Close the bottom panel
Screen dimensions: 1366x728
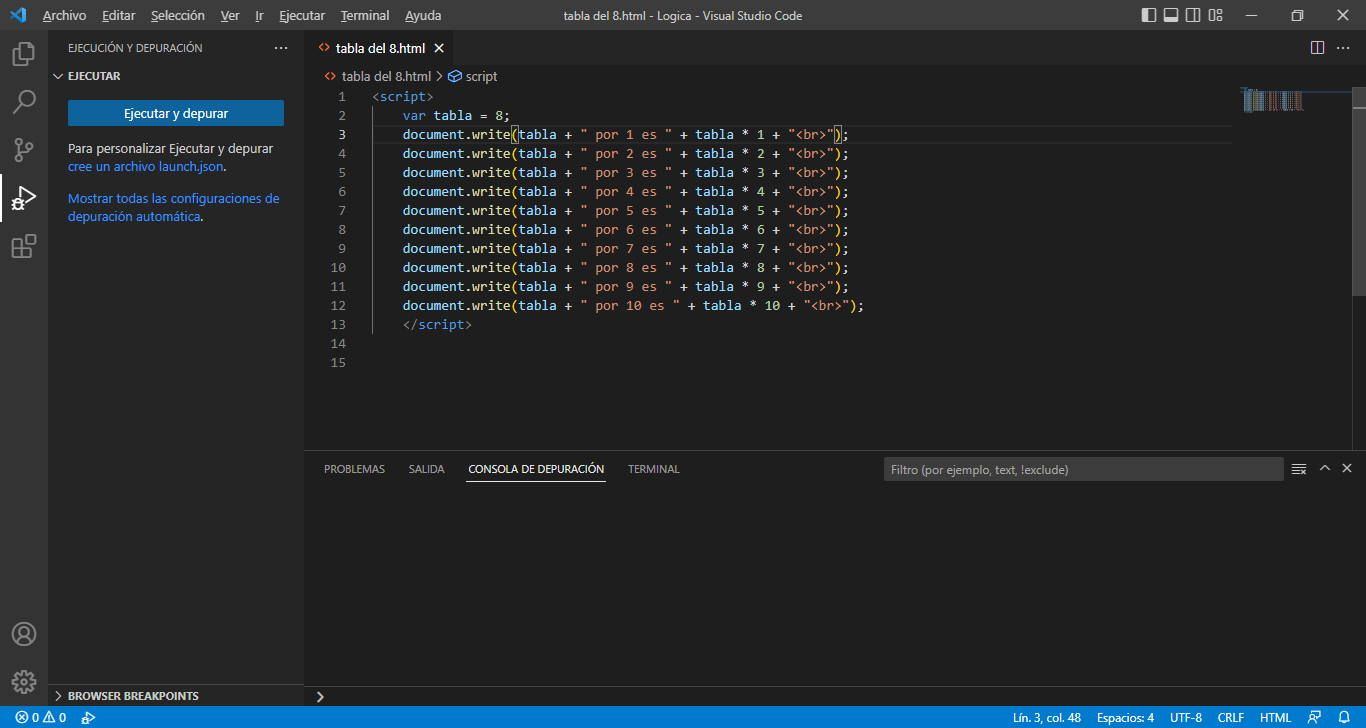click(x=1347, y=469)
